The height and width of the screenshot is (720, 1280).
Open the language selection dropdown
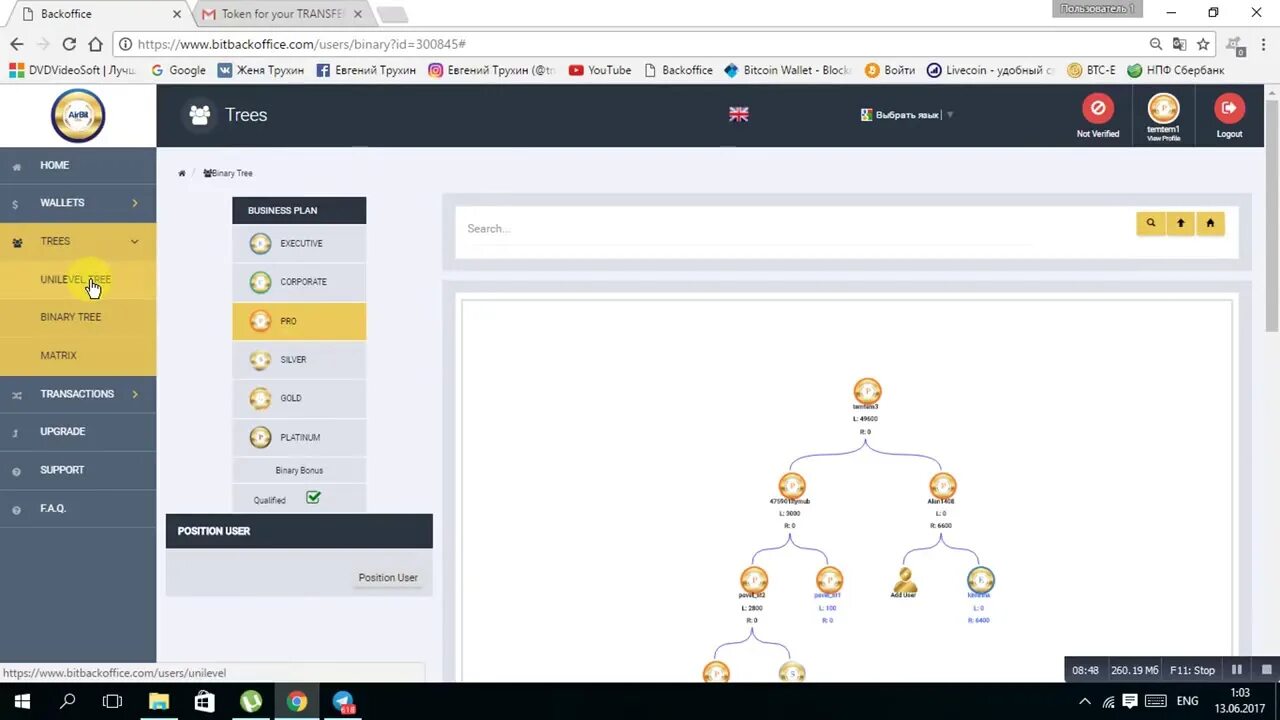[x=907, y=115]
